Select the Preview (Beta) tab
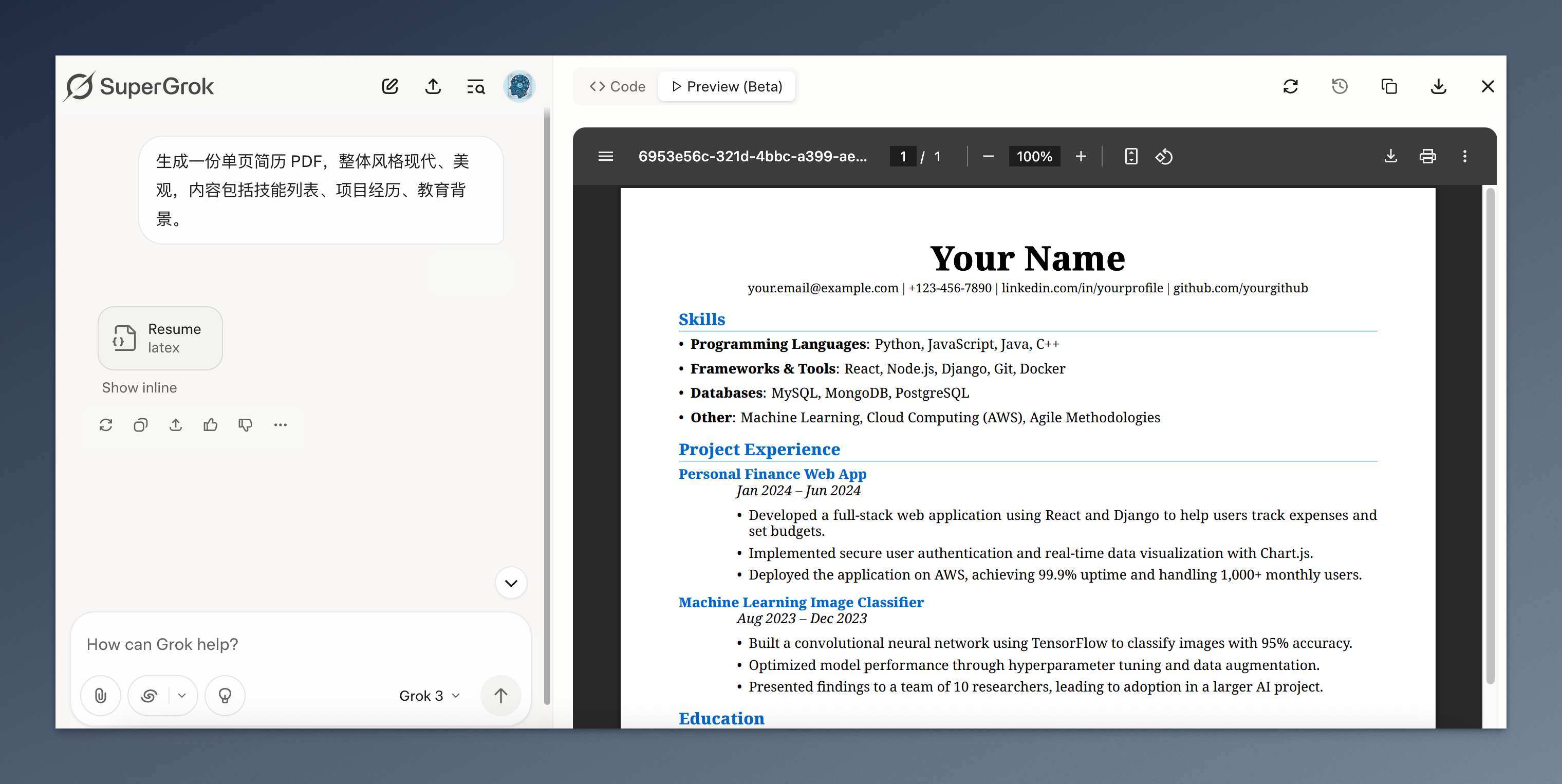This screenshot has width=1562, height=784. tap(727, 87)
